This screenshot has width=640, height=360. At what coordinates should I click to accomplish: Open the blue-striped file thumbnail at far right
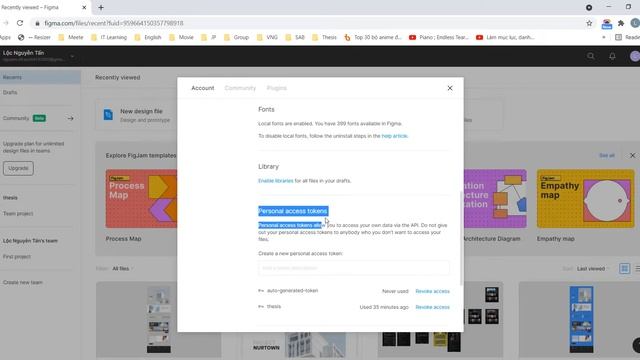[581, 319]
